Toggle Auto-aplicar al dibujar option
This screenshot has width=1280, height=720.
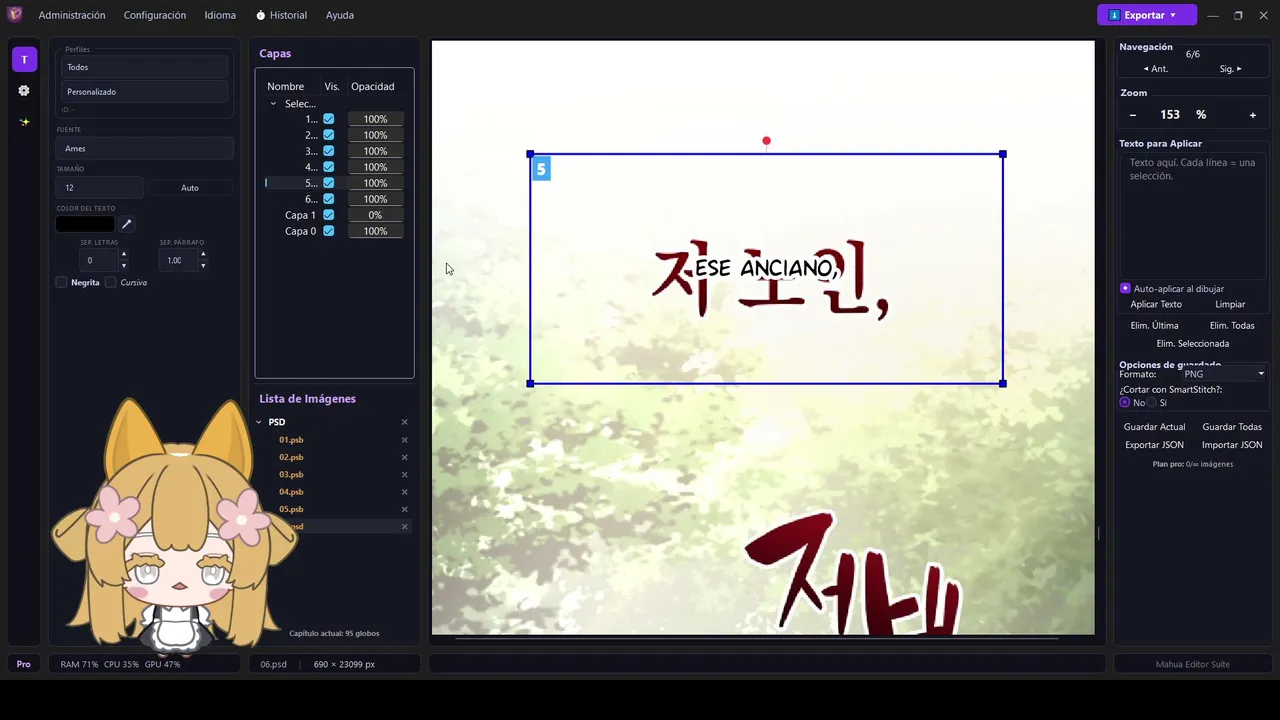tap(1125, 288)
